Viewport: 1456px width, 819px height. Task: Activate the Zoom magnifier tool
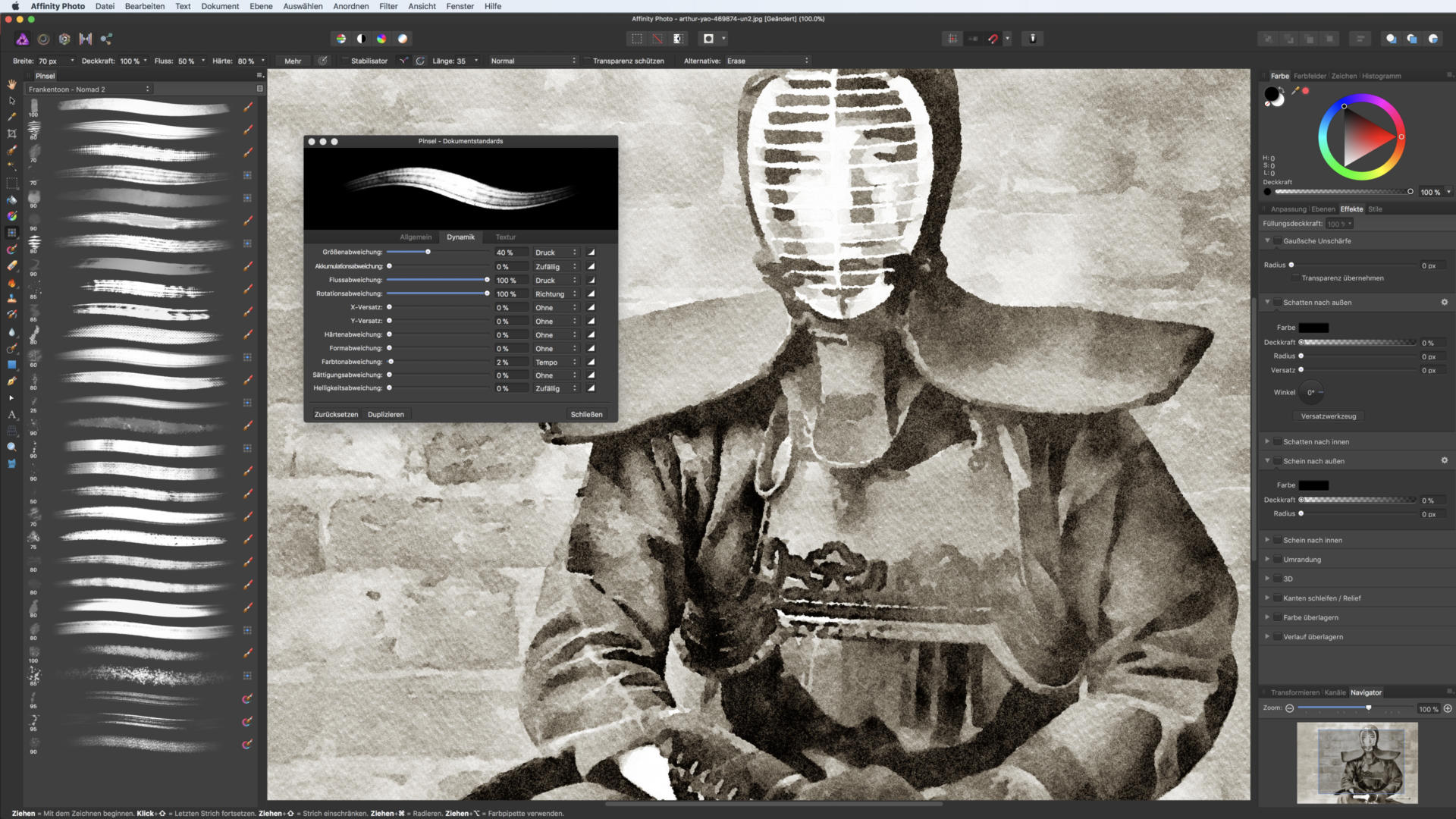[x=11, y=447]
